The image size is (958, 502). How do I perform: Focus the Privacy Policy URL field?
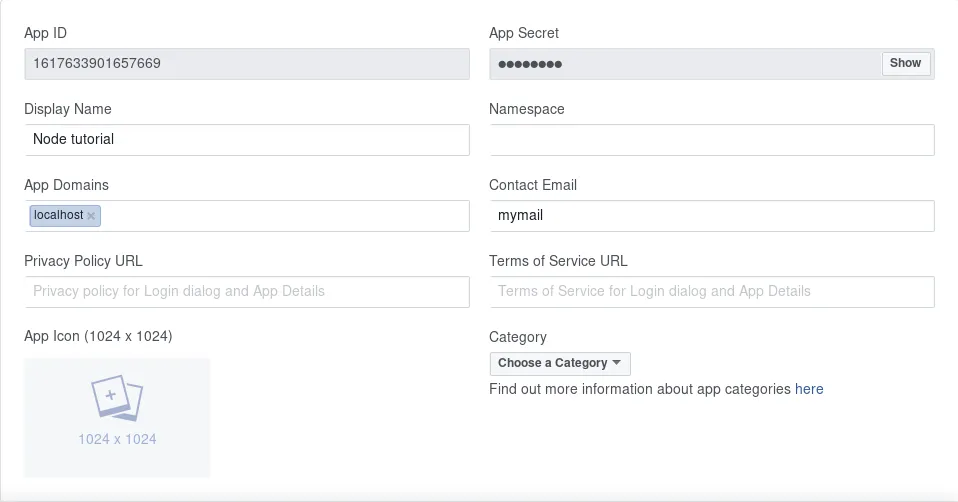(x=247, y=292)
